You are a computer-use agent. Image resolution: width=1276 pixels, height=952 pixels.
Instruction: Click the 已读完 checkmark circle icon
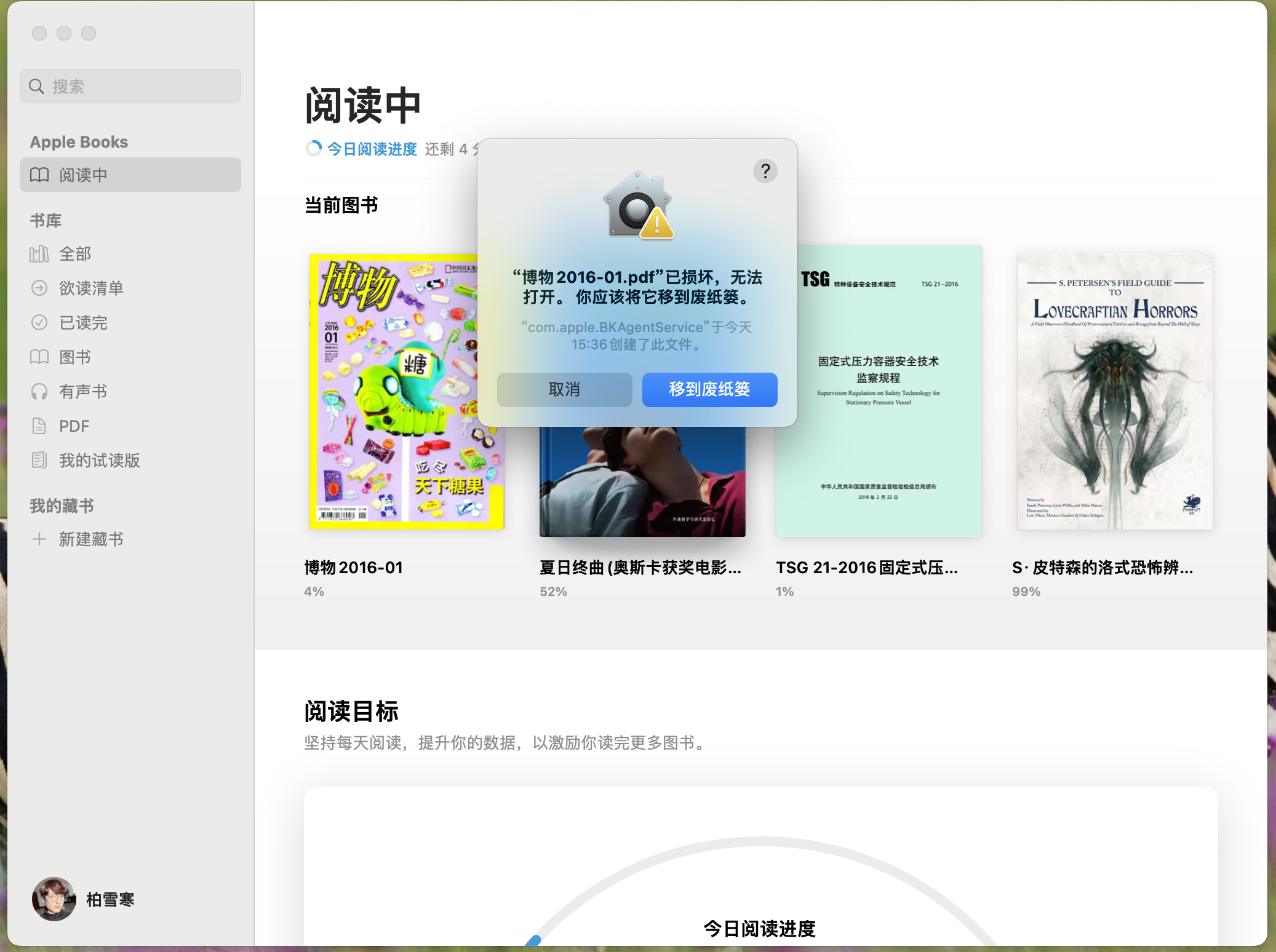pyautogui.click(x=39, y=323)
